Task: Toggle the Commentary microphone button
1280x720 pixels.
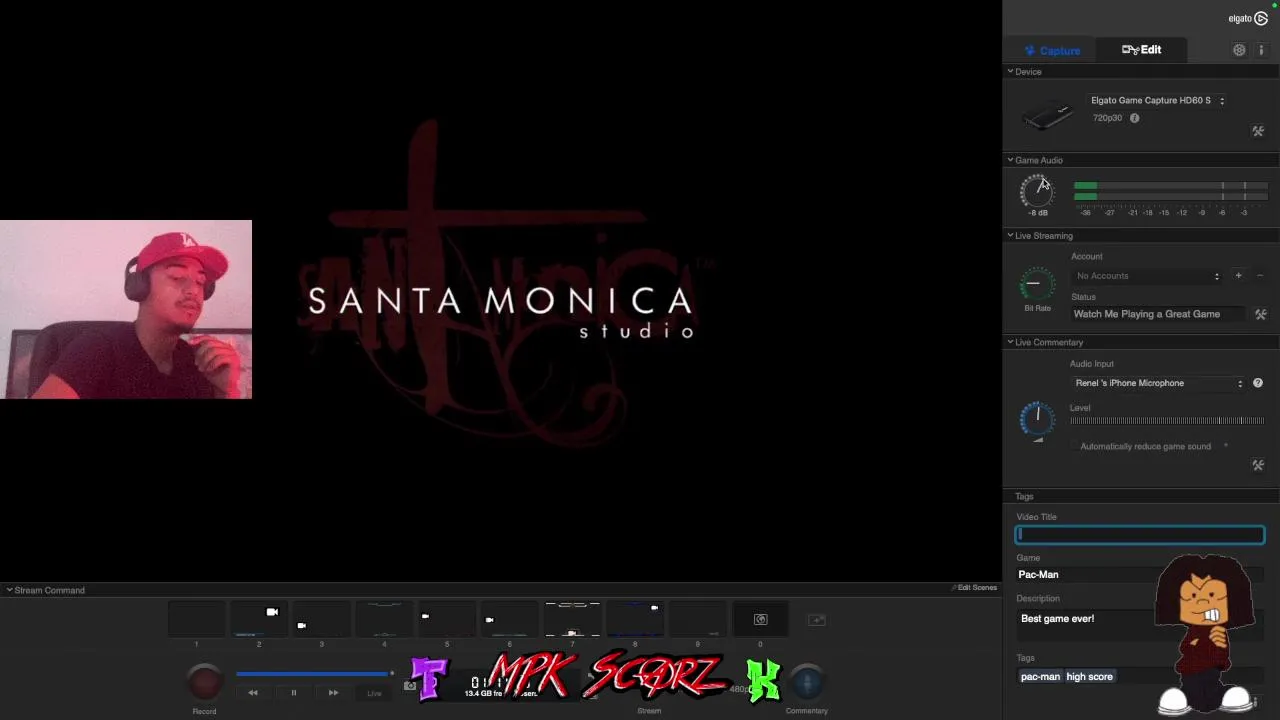Action: coord(807,681)
